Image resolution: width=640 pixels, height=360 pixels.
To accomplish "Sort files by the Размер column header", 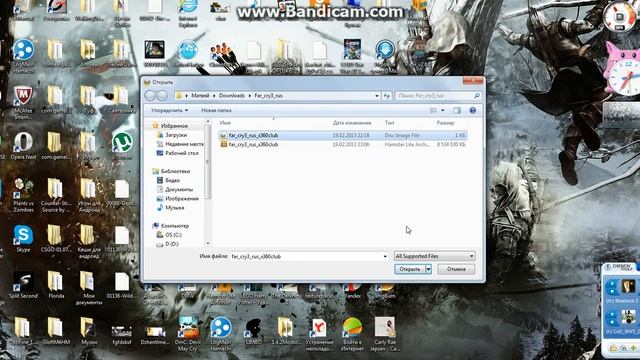I will tap(445, 122).
